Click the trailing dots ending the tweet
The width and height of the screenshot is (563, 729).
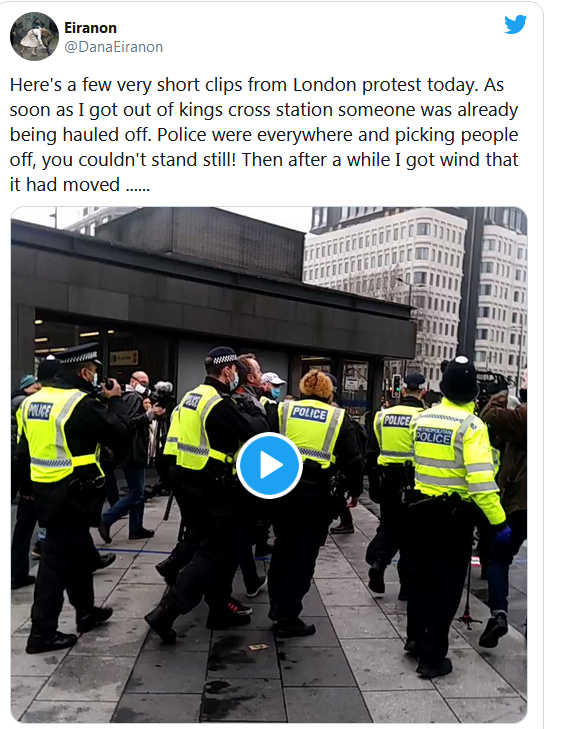click(x=138, y=185)
